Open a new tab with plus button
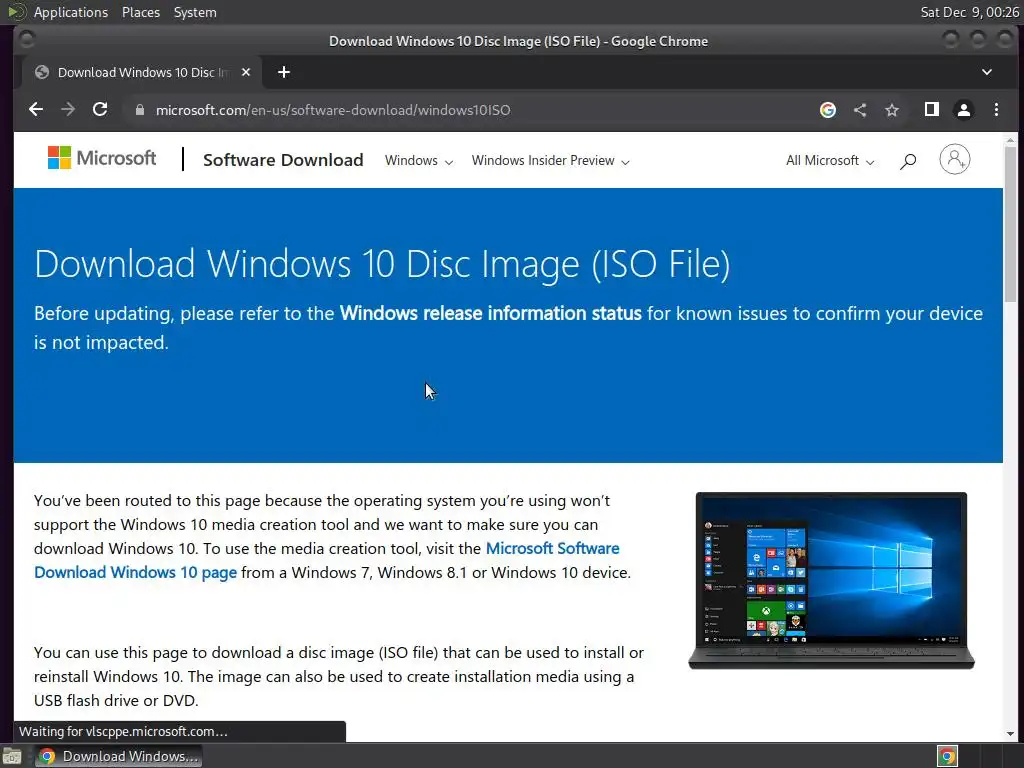Viewport: 1024px width, 768px height. (x=283, y=72)
